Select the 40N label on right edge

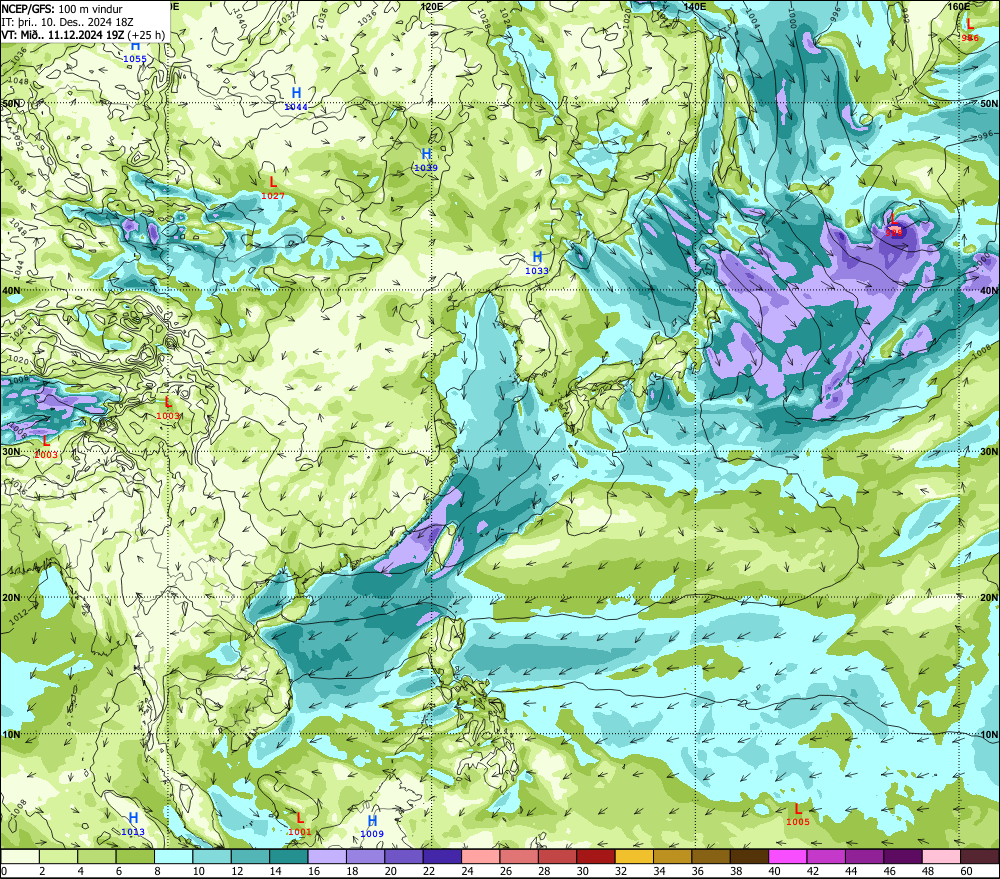coord(989,290)
